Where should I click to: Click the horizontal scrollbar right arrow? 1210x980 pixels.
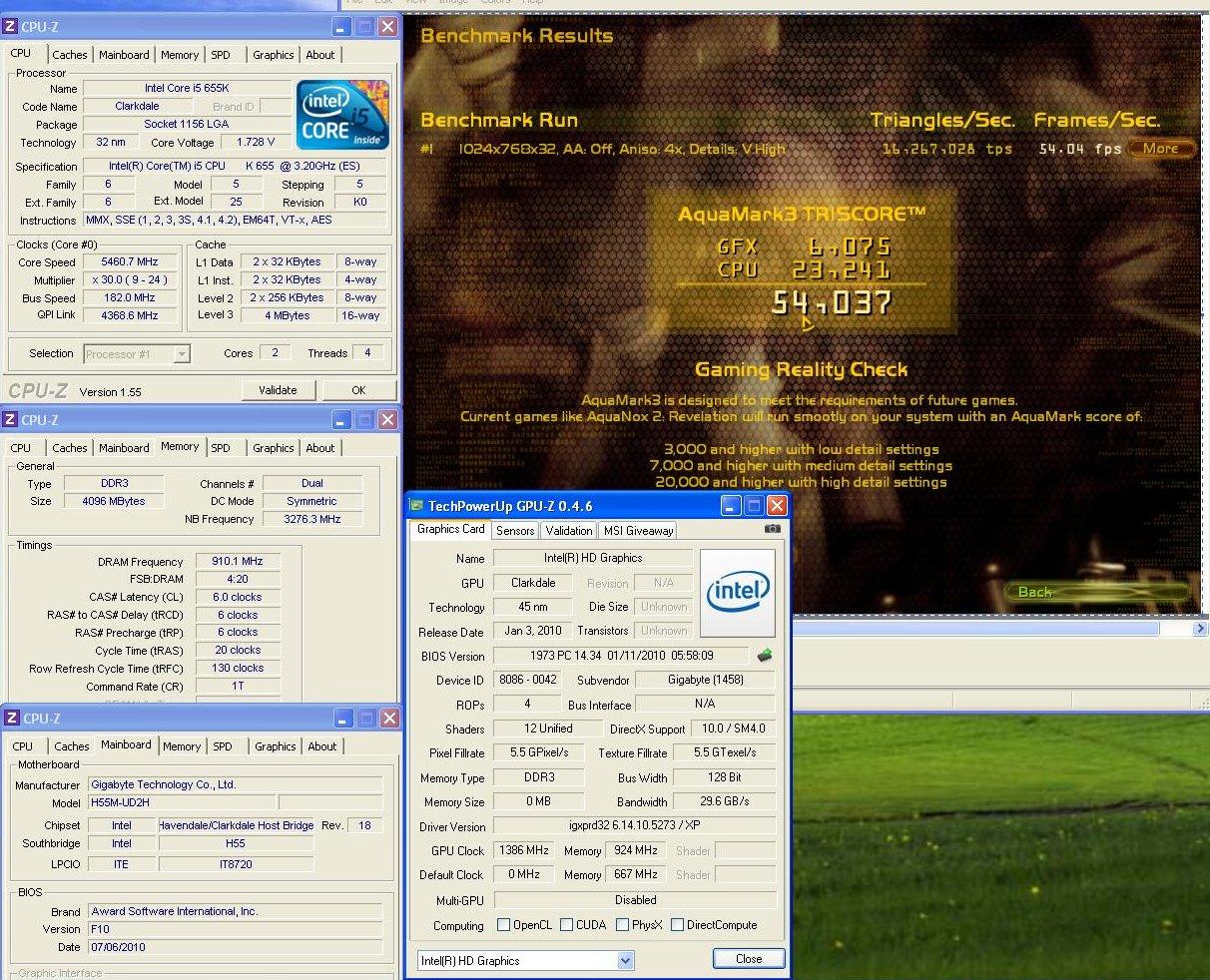[x=1200, y=629]
